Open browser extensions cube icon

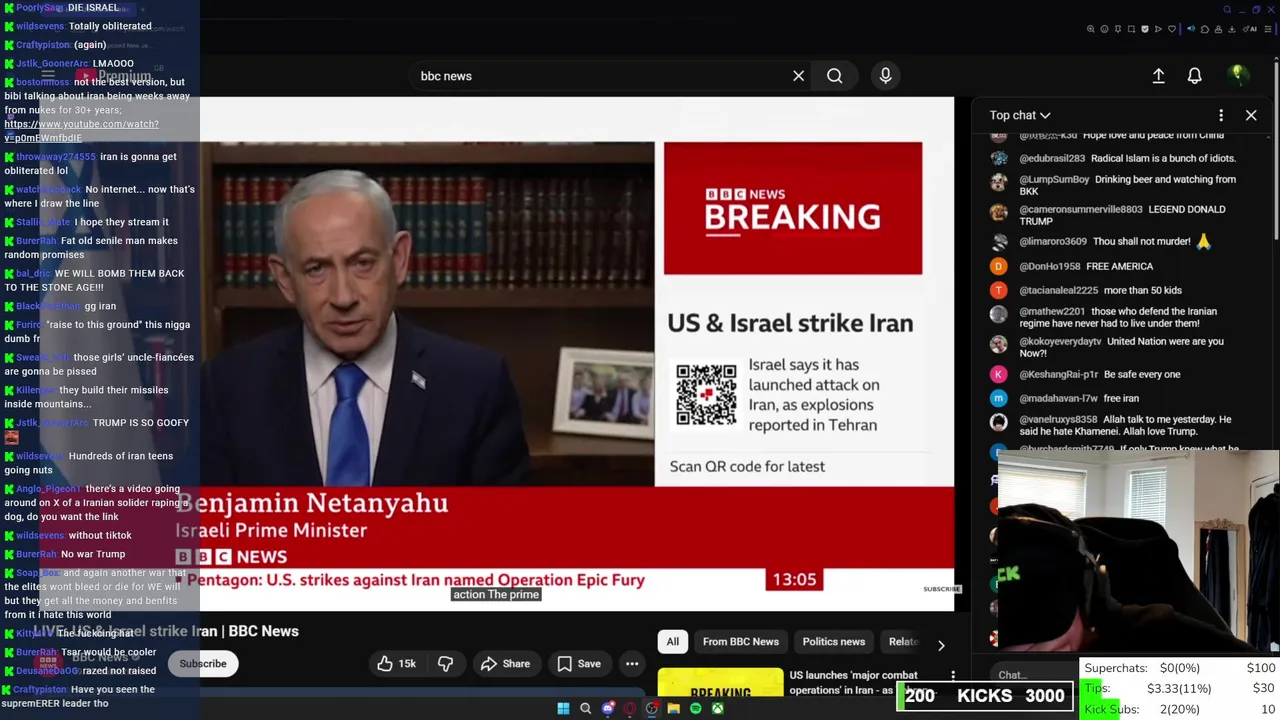coord(1205,29)
